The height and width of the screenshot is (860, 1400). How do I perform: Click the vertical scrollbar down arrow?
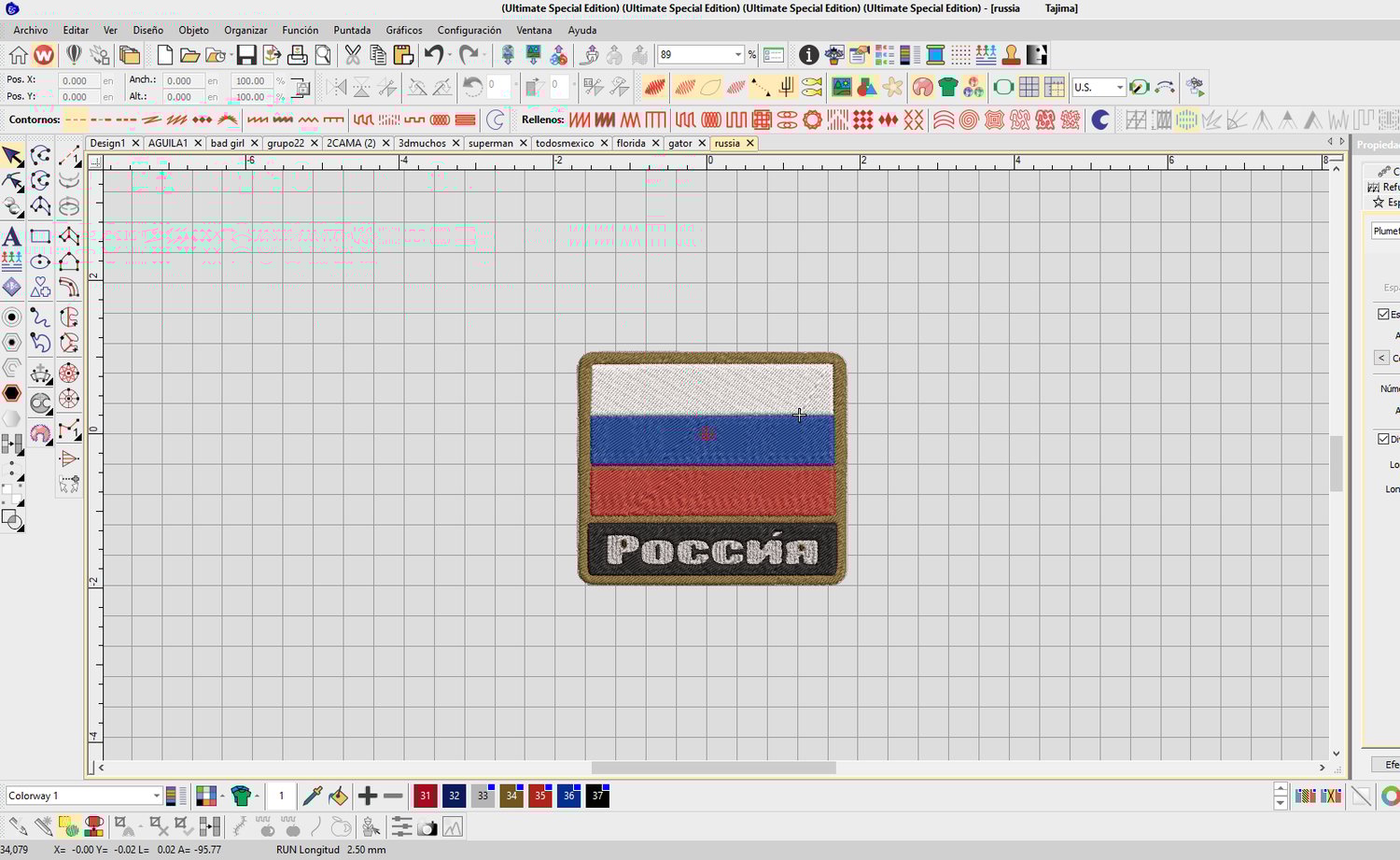(x=1337, y=753)
